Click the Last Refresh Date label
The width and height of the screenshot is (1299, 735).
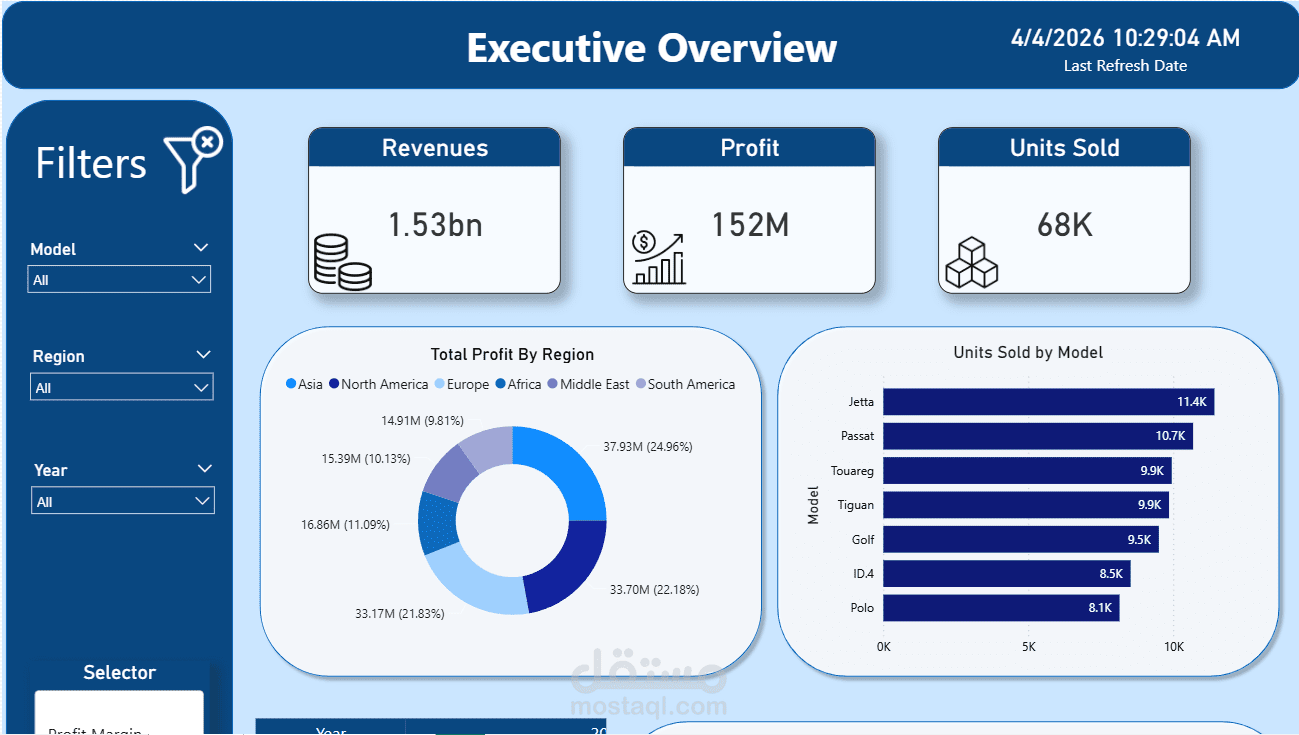click(x=1125, y=66)
